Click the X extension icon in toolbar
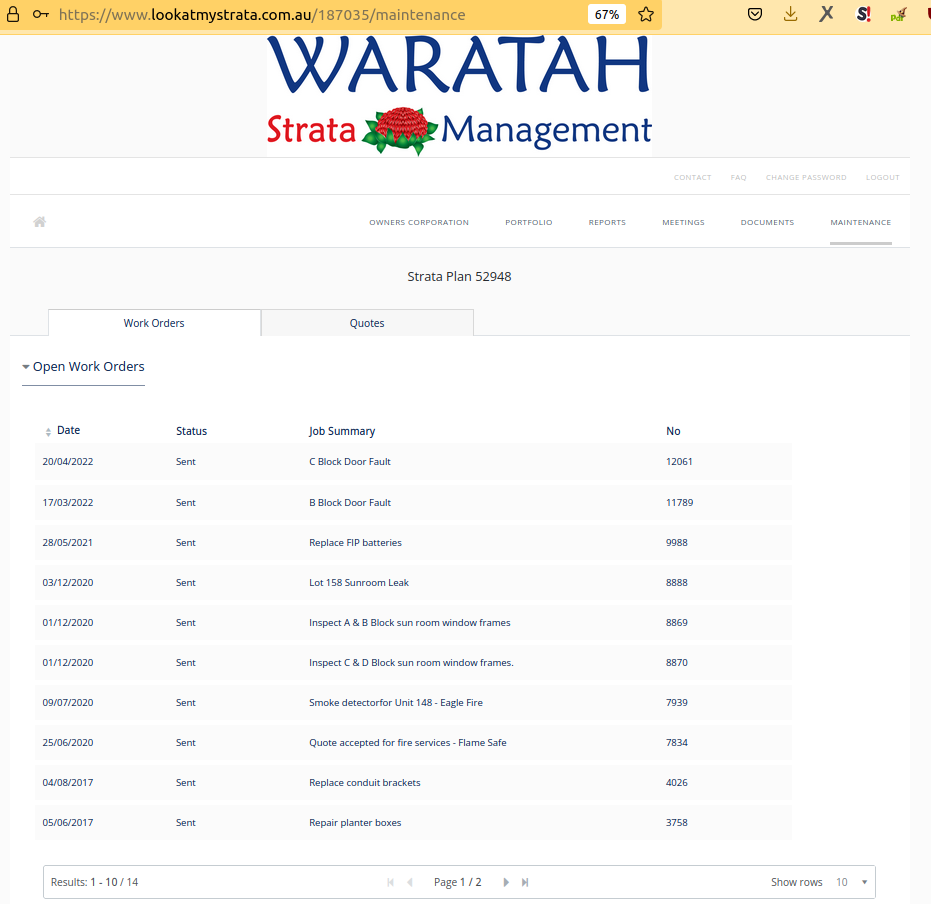Screen dimensions: 931x904 pyautogui.click(x=826, y=14)
